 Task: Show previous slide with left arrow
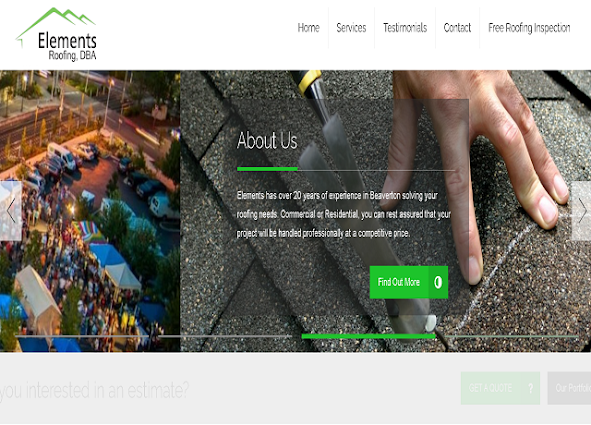pyautogui.click(x=11, y=211)
